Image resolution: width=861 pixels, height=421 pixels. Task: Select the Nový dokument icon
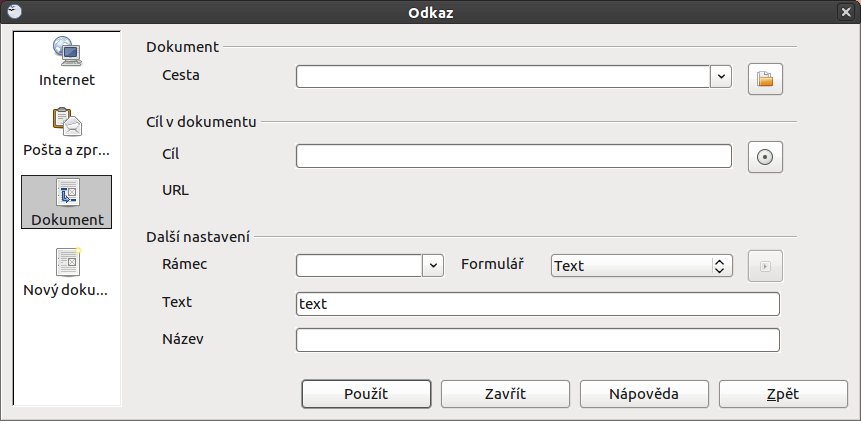tap(67, 272)
